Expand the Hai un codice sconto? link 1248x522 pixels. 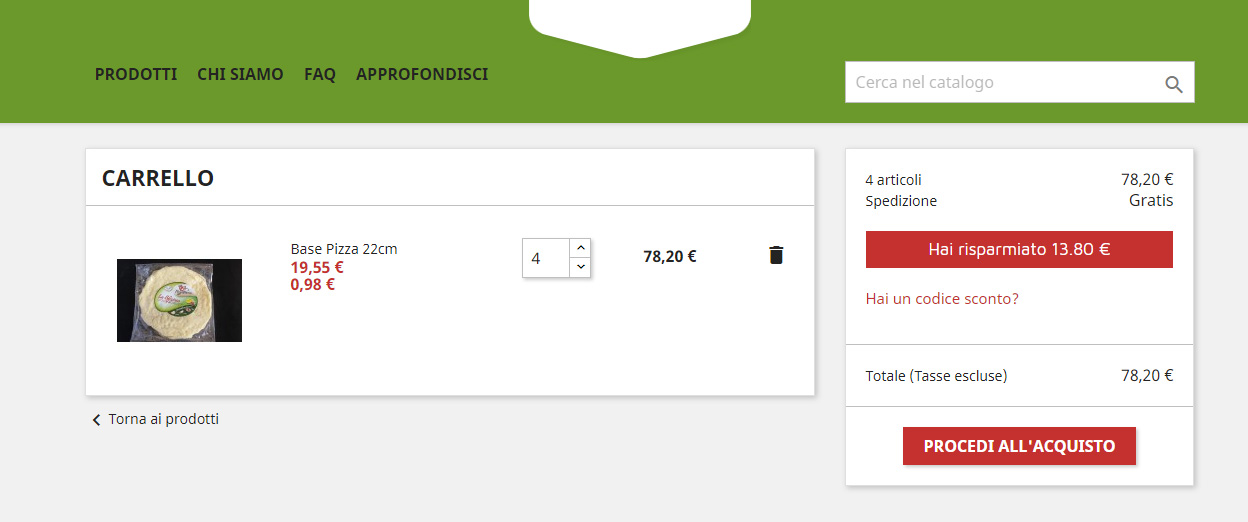pos(942,298)
